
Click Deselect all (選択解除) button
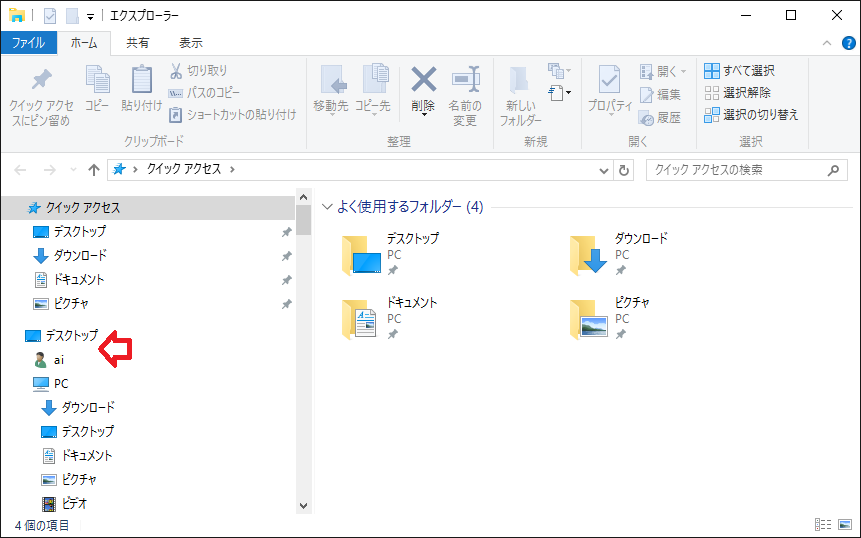pos(739,93)
